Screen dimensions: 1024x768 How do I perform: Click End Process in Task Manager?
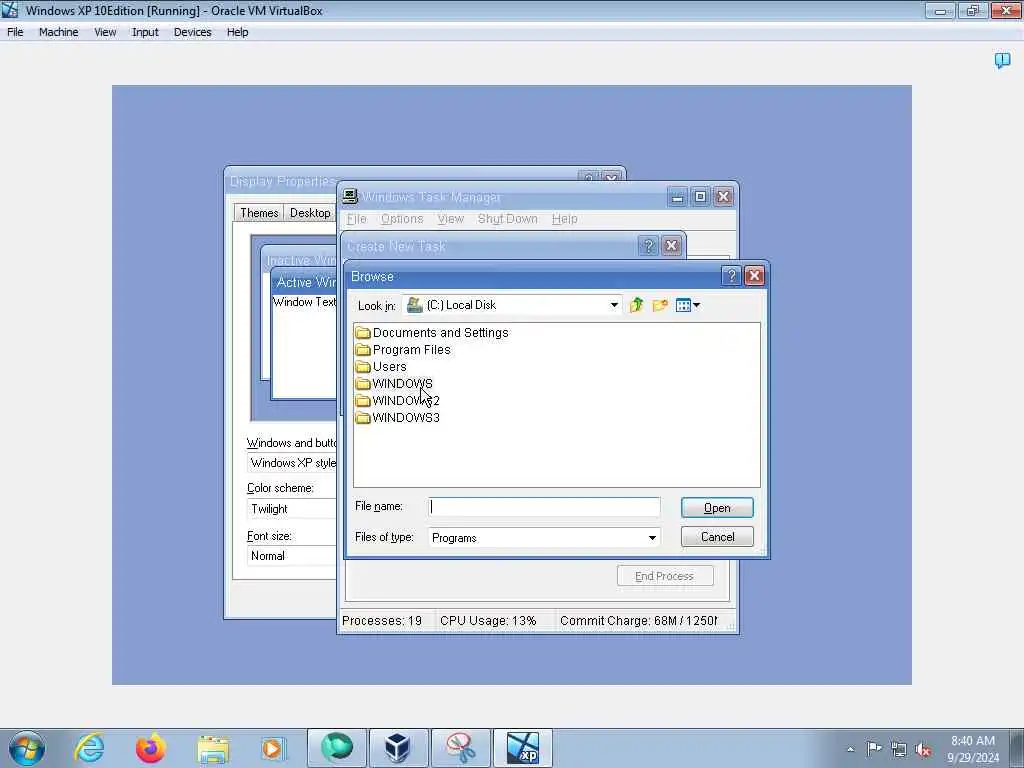665,576
